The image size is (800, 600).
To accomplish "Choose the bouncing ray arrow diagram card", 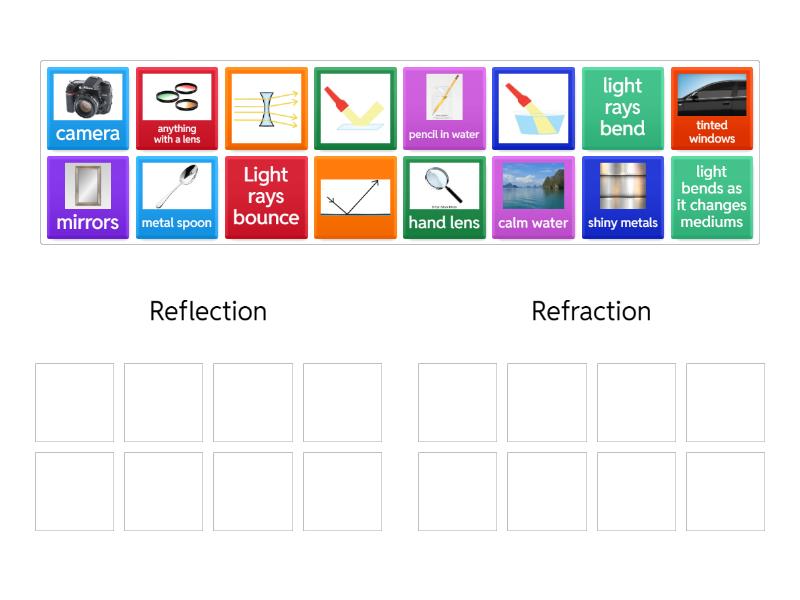I will point(355,197).
